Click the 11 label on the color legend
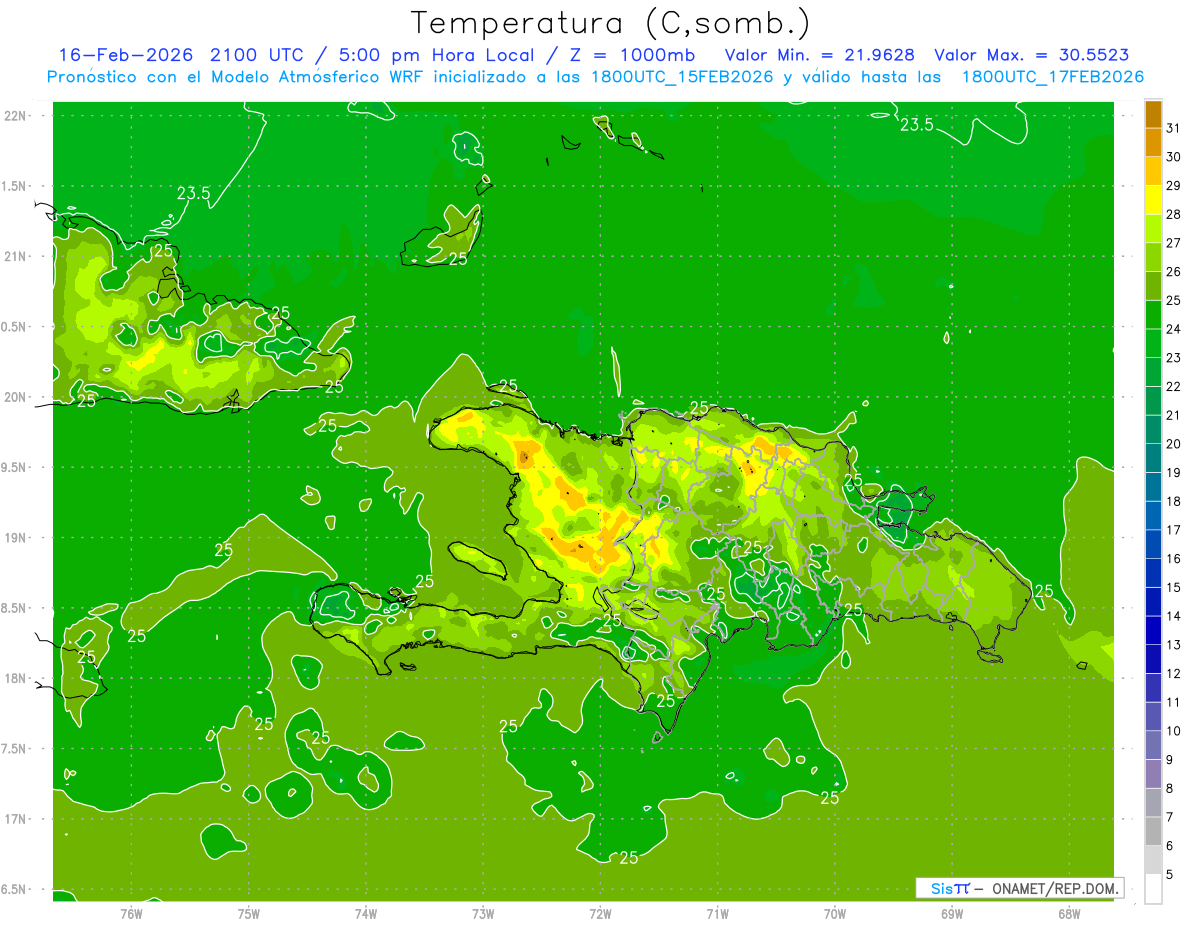Screen dimensions: 1200x927 1173,702
